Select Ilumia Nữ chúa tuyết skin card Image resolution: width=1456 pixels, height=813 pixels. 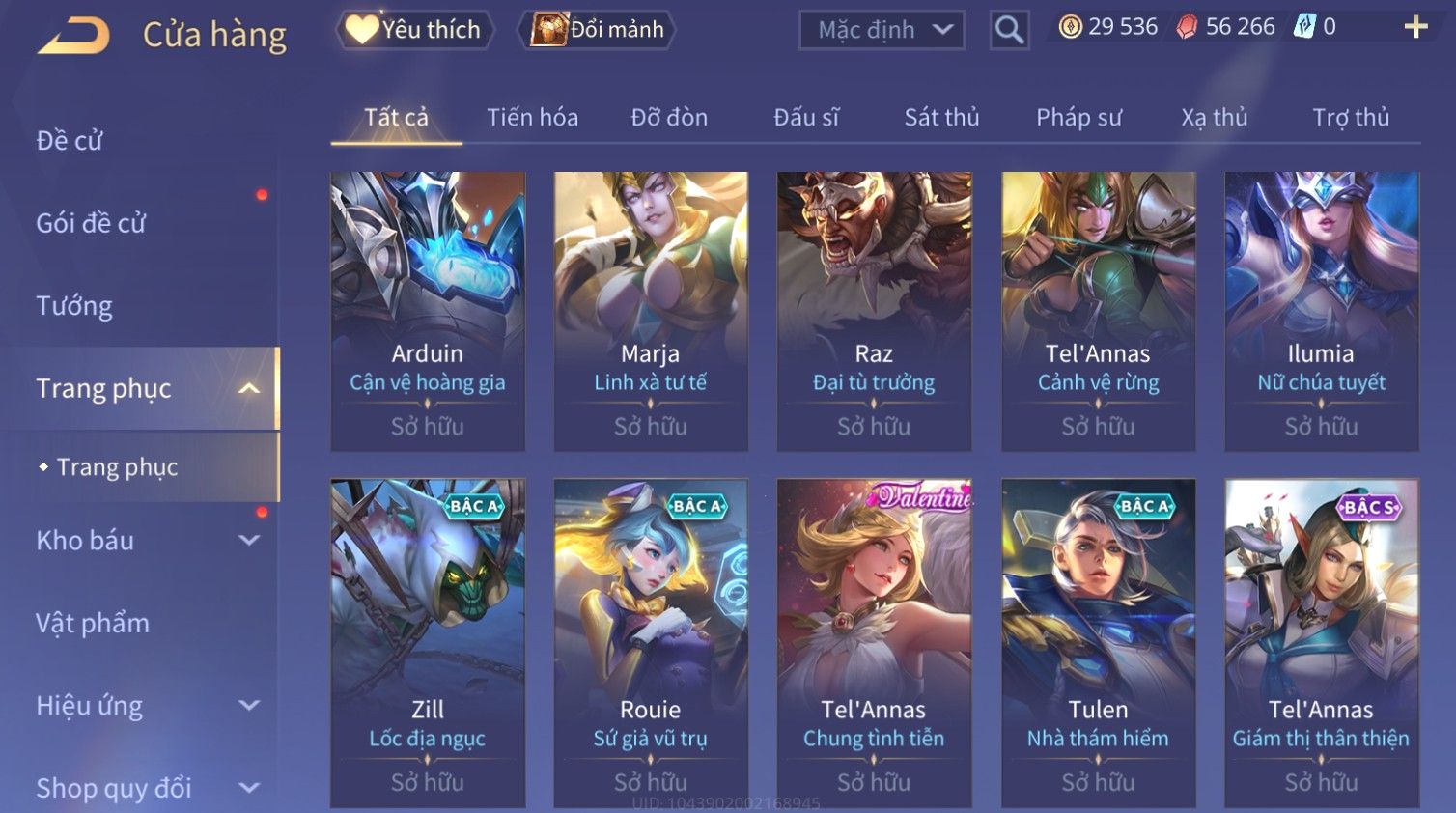1322,312
